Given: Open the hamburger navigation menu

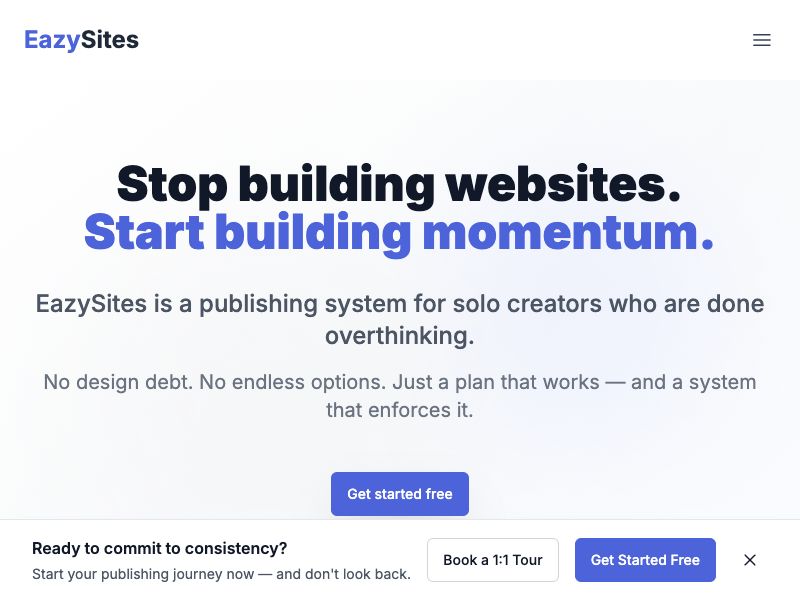Looking at the screenshot, I should point(762,40).
